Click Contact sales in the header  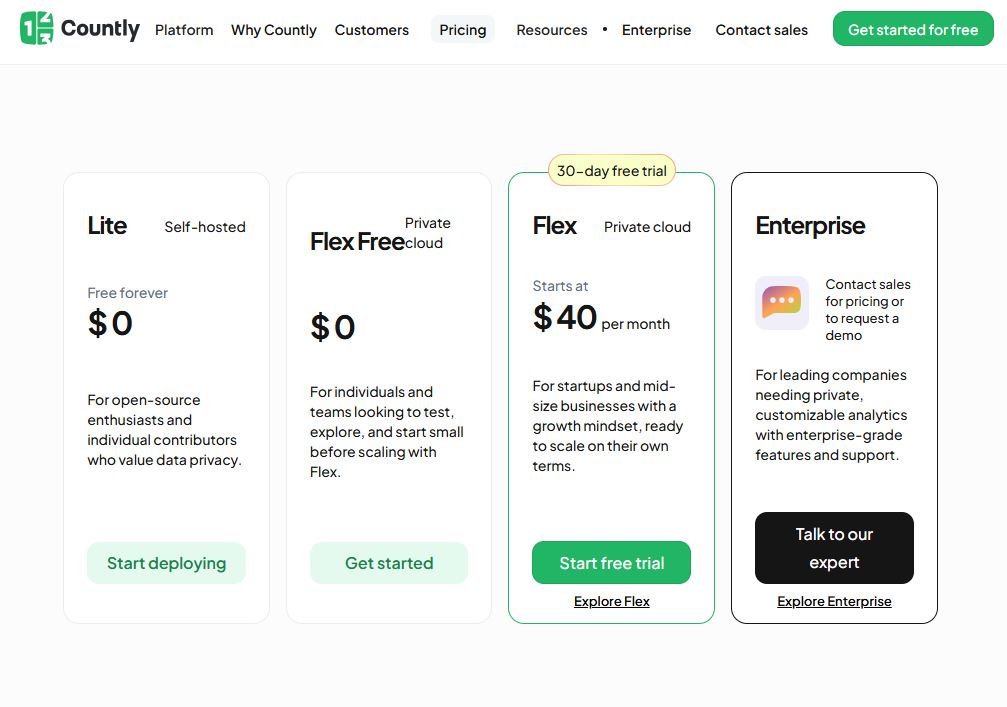coord(761,30)
